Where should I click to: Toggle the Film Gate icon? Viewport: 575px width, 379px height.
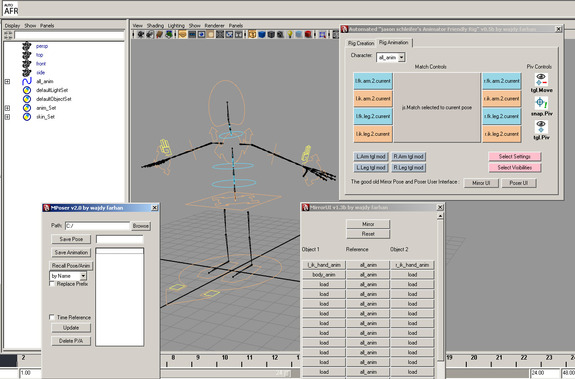click(192, 34)
